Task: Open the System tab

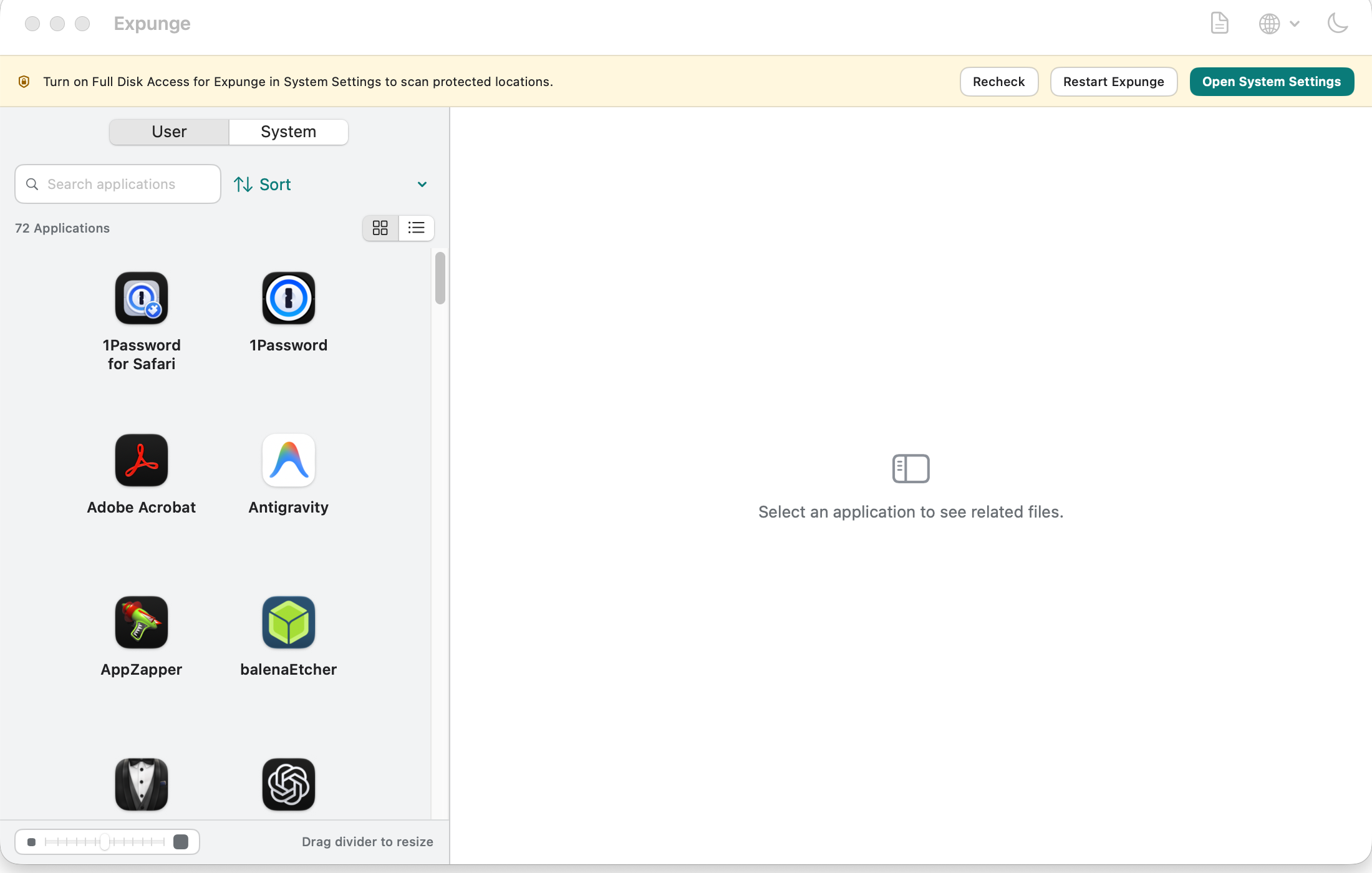Action: tap(288, 132)
